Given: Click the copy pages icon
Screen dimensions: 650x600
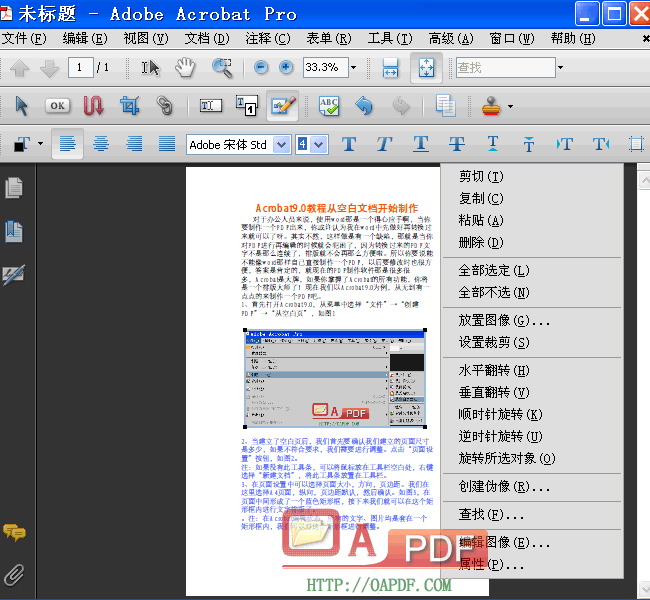Looking at the screenshot, I should (446, 106).
